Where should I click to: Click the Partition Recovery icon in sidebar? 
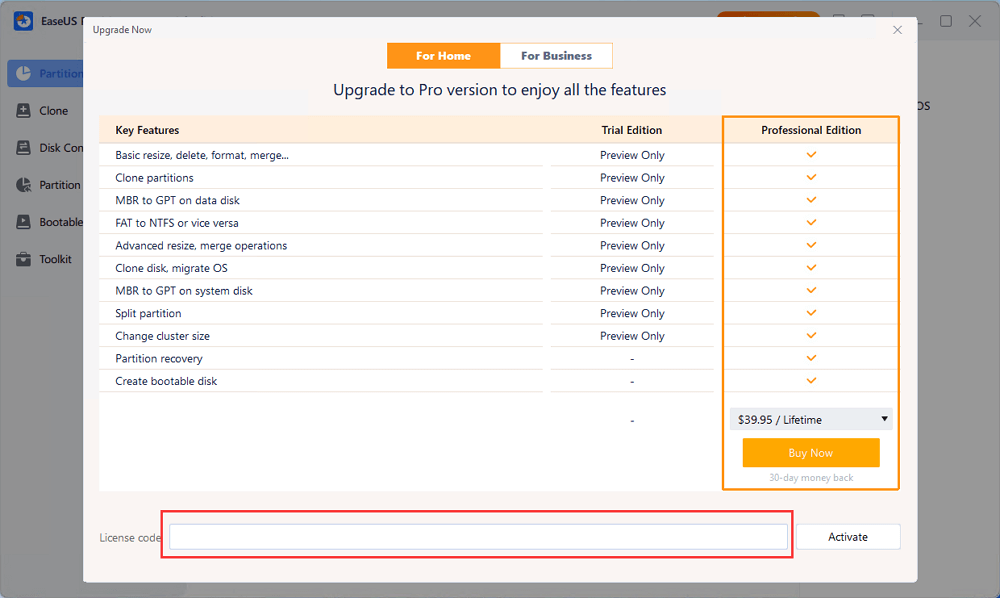point(24,185)
